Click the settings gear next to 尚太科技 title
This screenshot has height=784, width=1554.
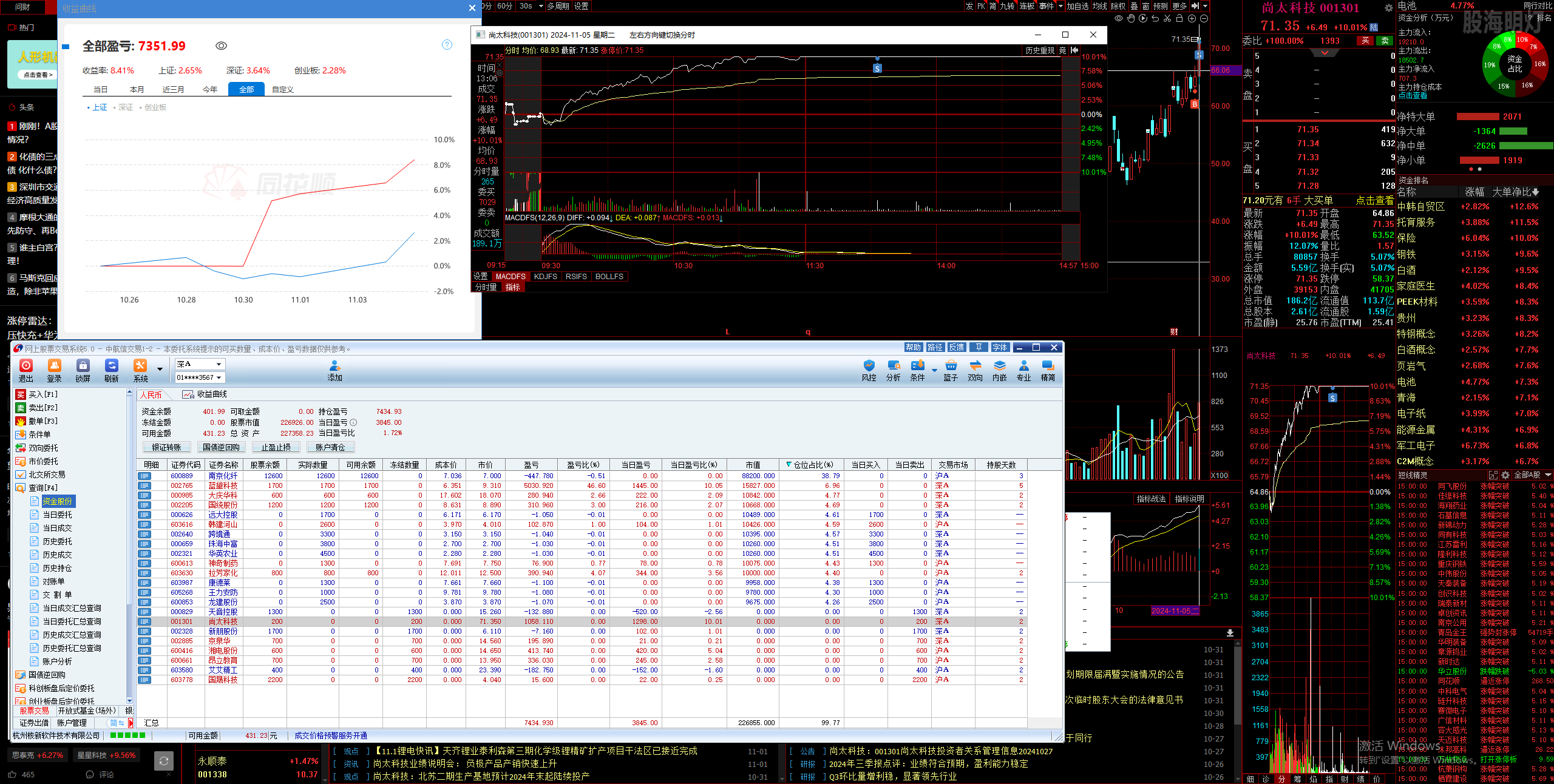coord(1388,8)
